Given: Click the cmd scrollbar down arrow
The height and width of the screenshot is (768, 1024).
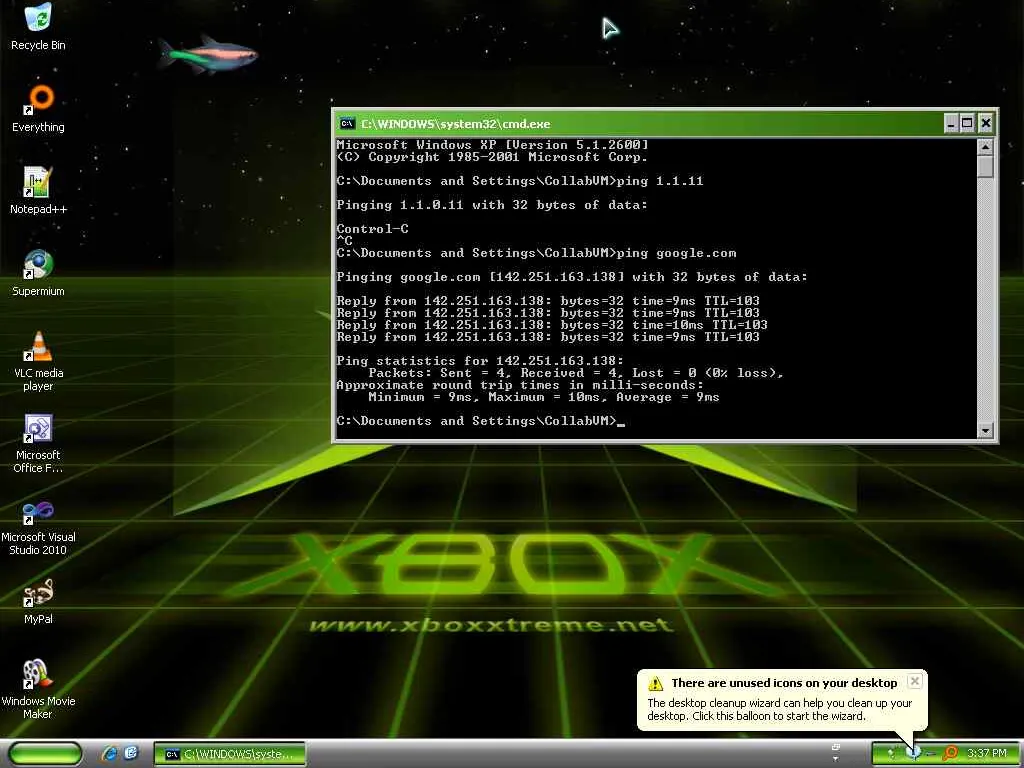Looking at the screenshot, I should click(985, 430).
